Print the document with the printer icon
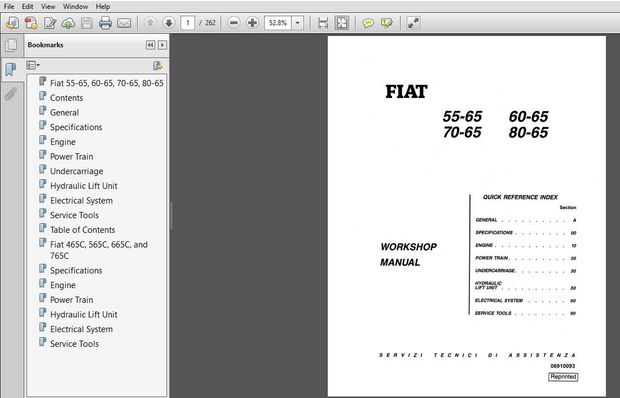The image size is (620, 398). point(105,23)
